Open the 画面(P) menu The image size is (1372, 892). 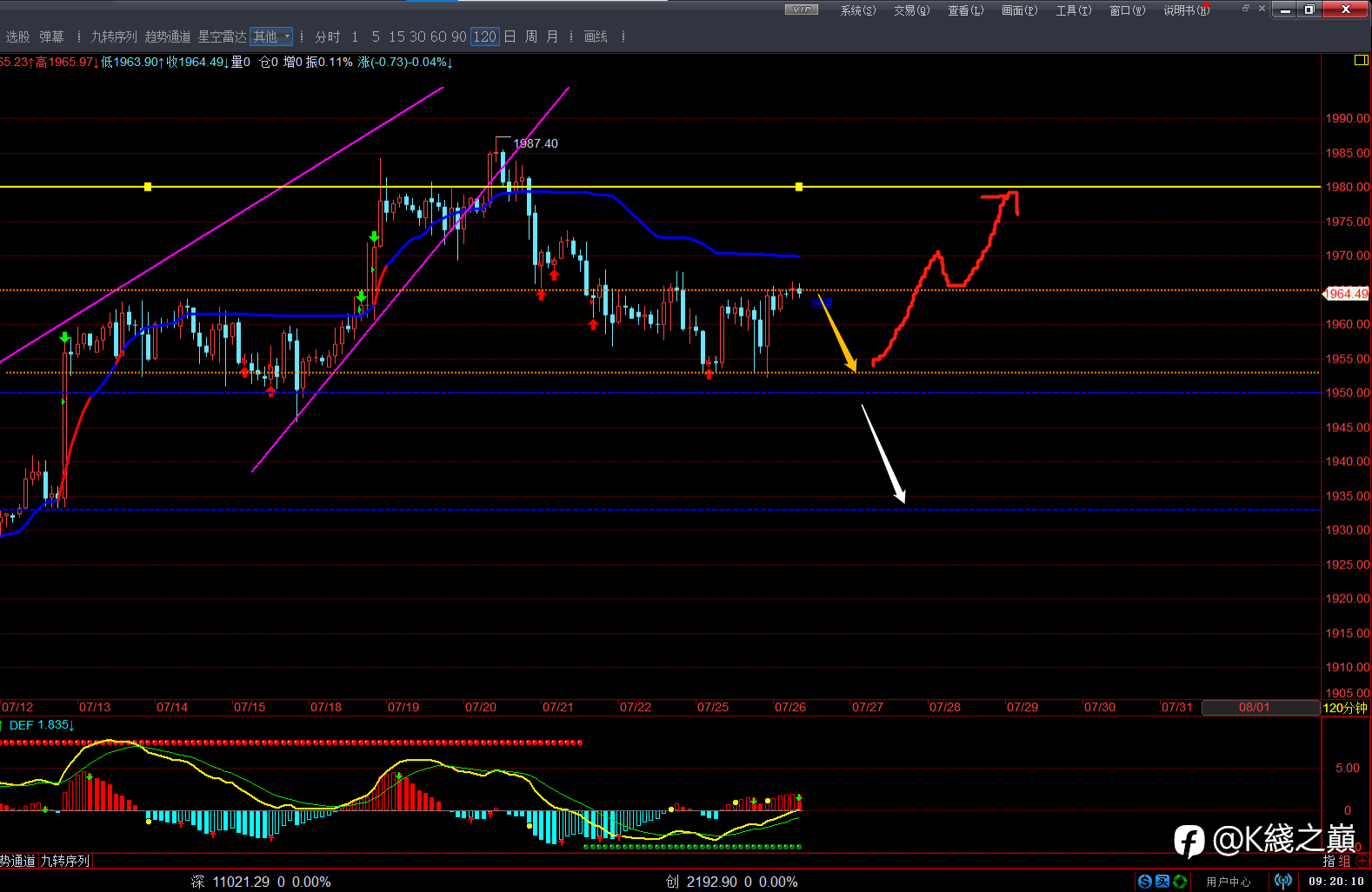(x=1020, y=10)
